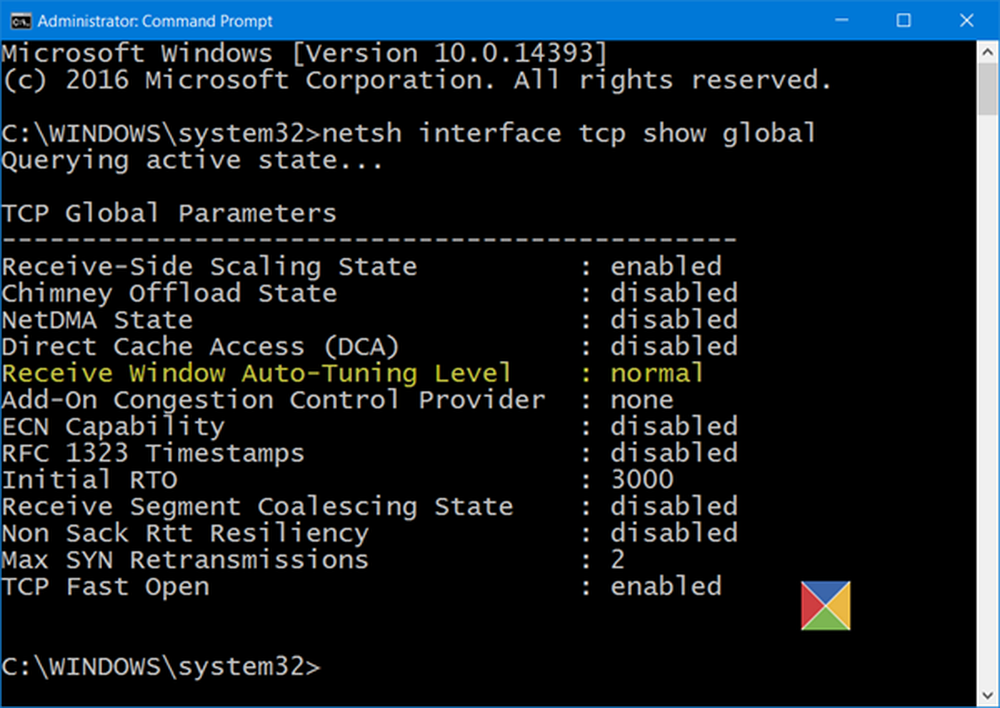
Task: Close the Command Prompt window
Action: pos(967,20)
